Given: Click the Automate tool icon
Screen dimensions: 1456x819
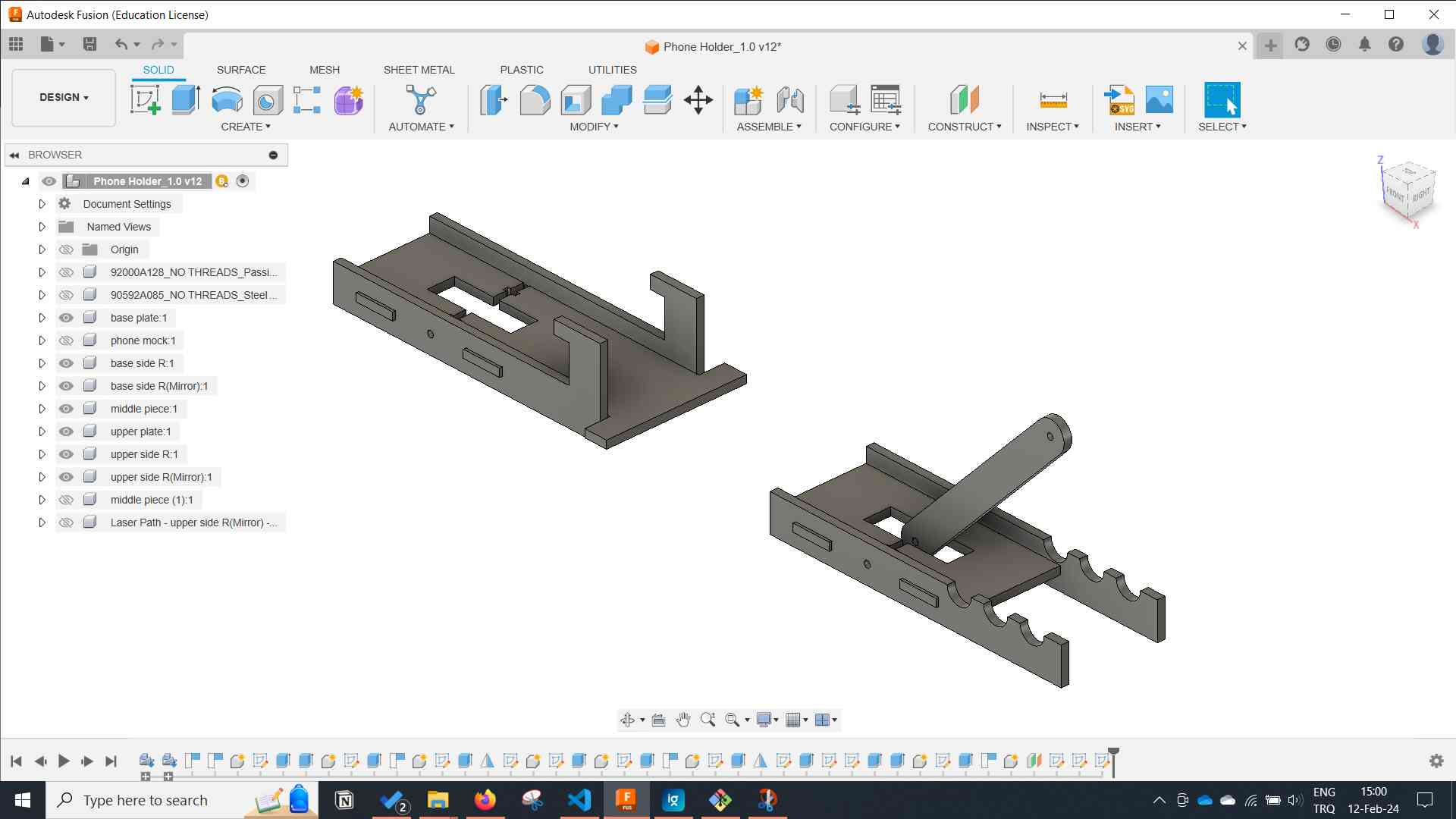Looking at the screenshot, I should coord(421,100).
